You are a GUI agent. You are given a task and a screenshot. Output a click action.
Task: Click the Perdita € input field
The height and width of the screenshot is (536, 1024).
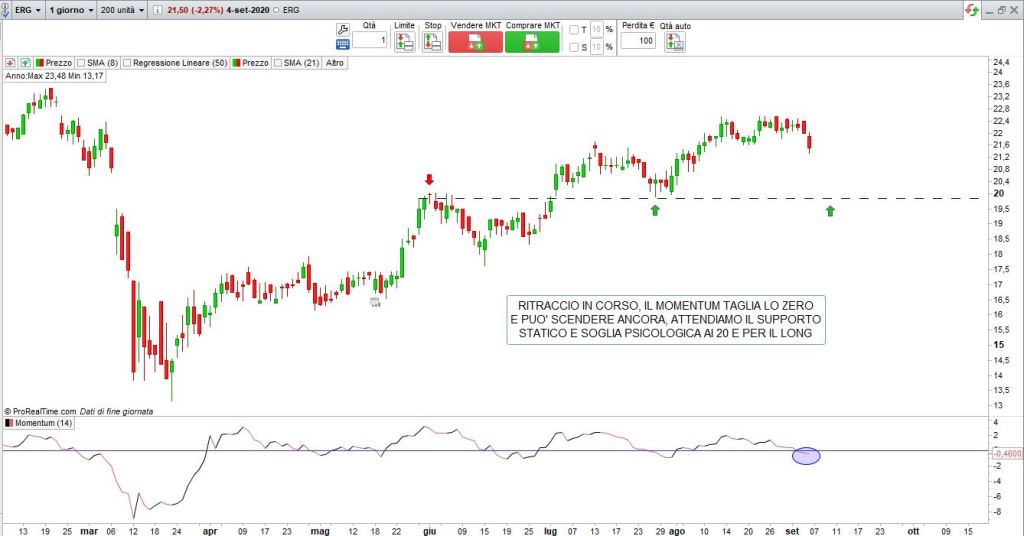[638, 41]
